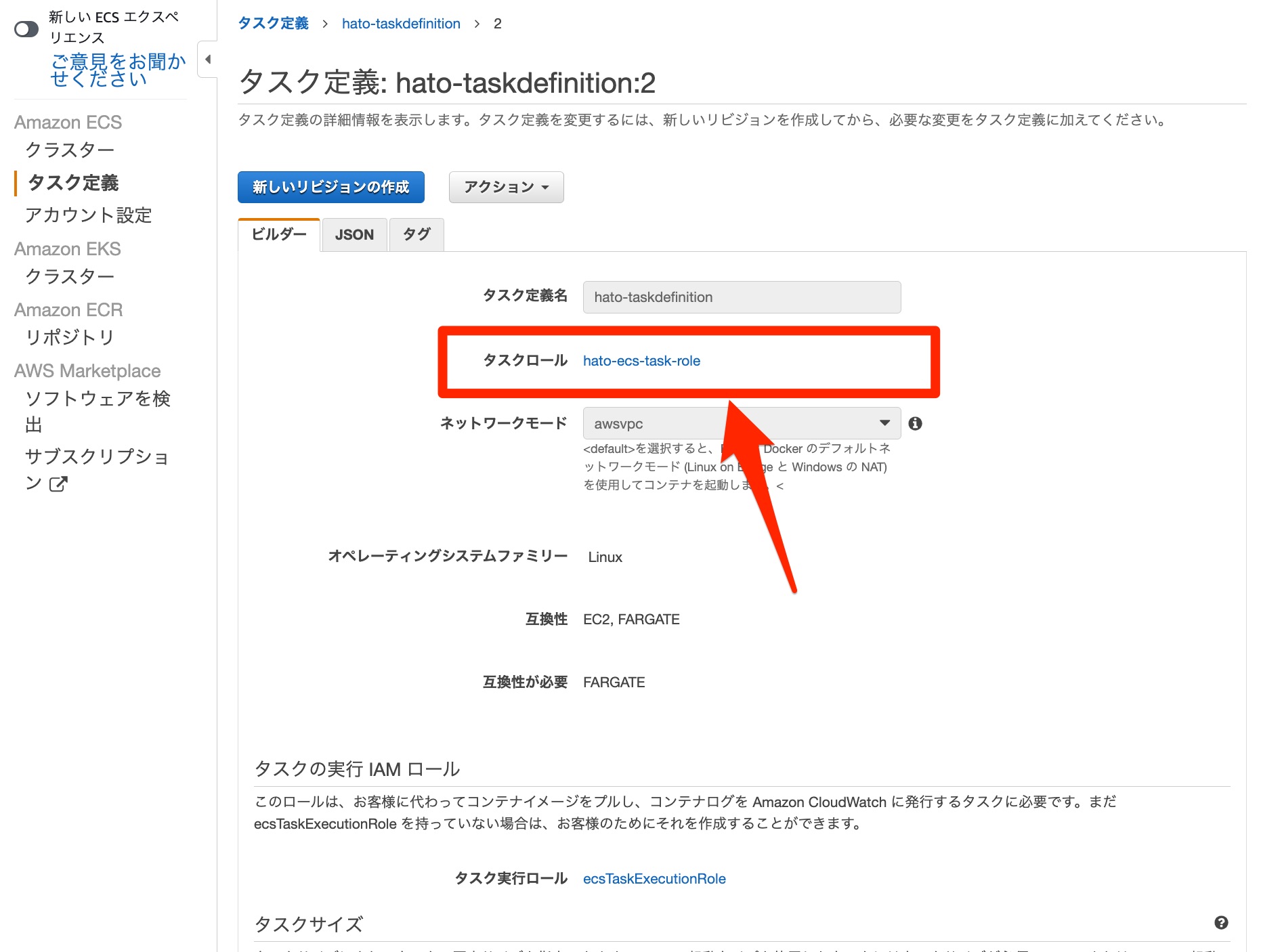The image size is (1261, 952).
Task: Click the タスク定義名 input field
Action: tap(741, 297)
